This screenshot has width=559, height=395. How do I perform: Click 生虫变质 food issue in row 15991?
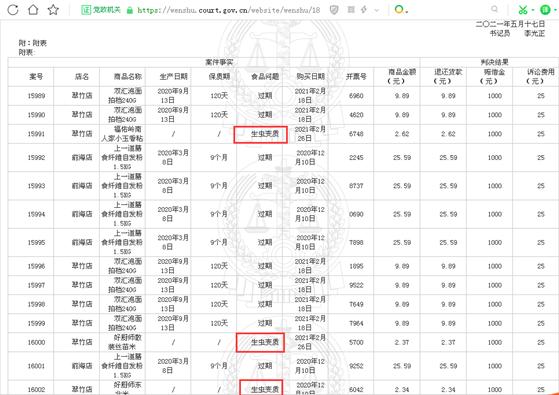[265, 134]
